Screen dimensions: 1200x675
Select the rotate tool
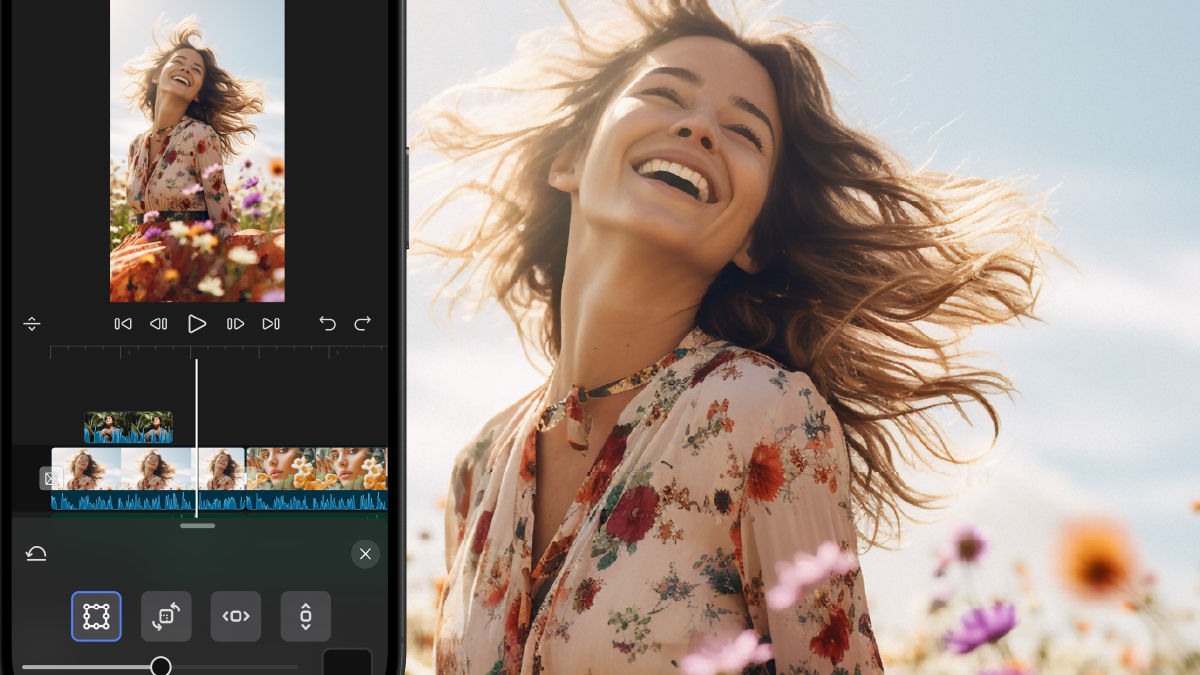click(x=166, y=616)
